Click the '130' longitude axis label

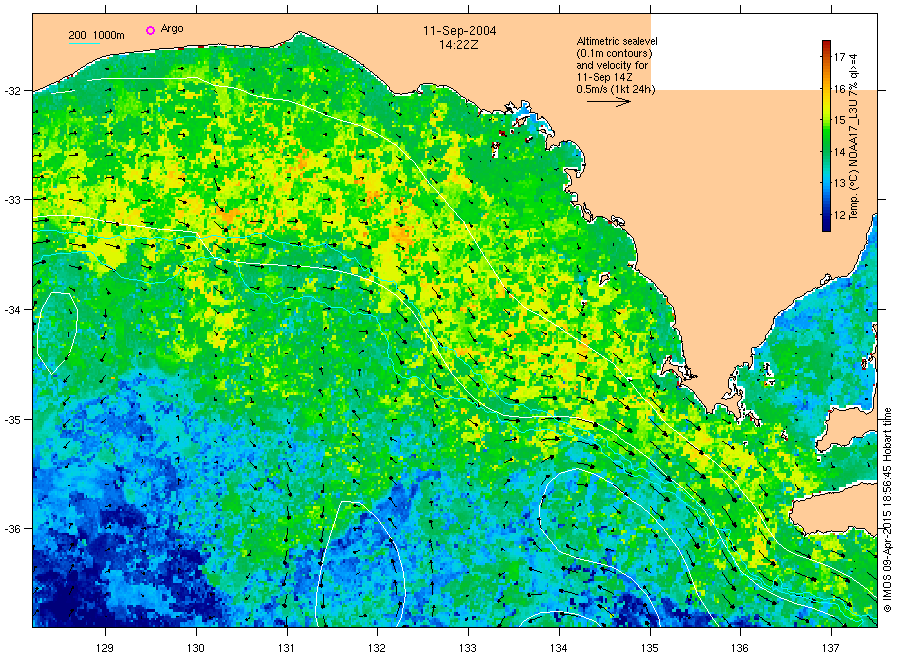point(196,649)
